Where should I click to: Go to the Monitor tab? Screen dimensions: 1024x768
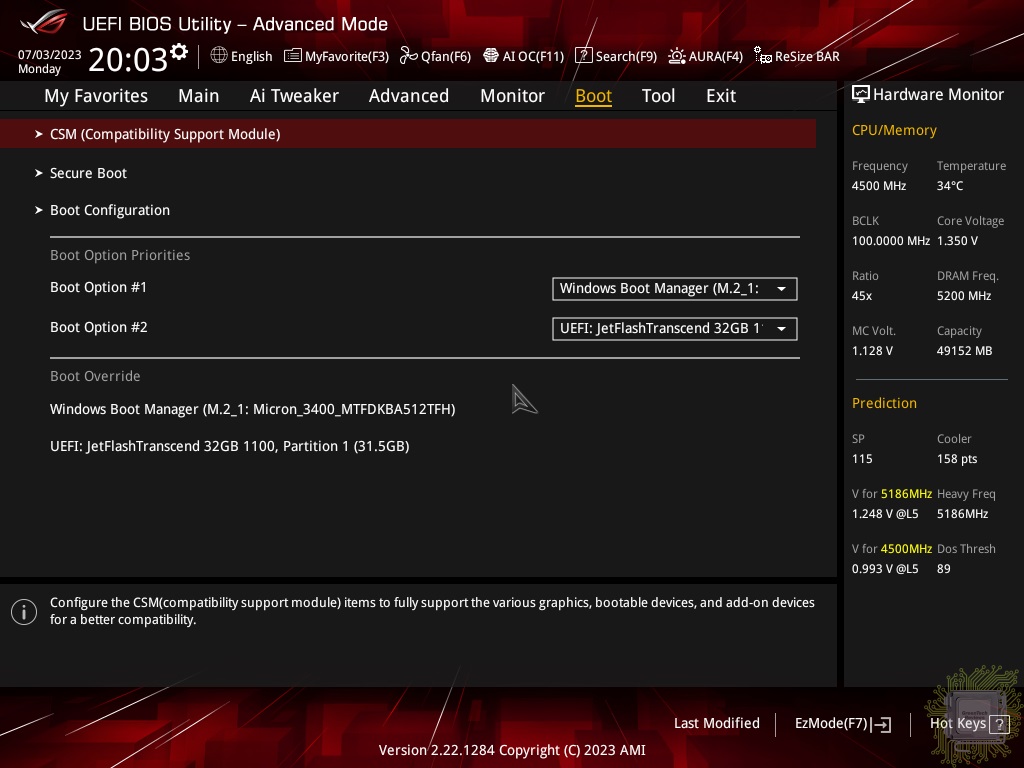pos(512,96)
